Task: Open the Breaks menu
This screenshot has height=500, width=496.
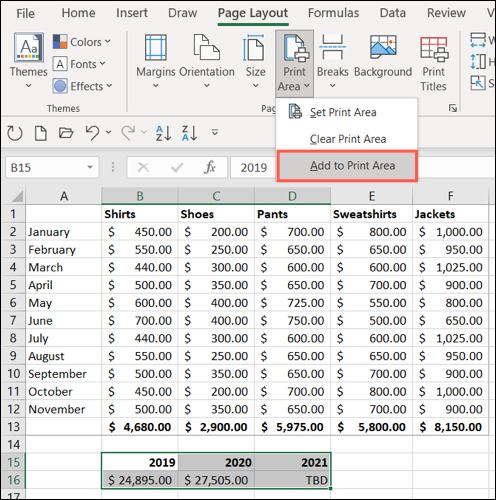Action: (332, 61)
